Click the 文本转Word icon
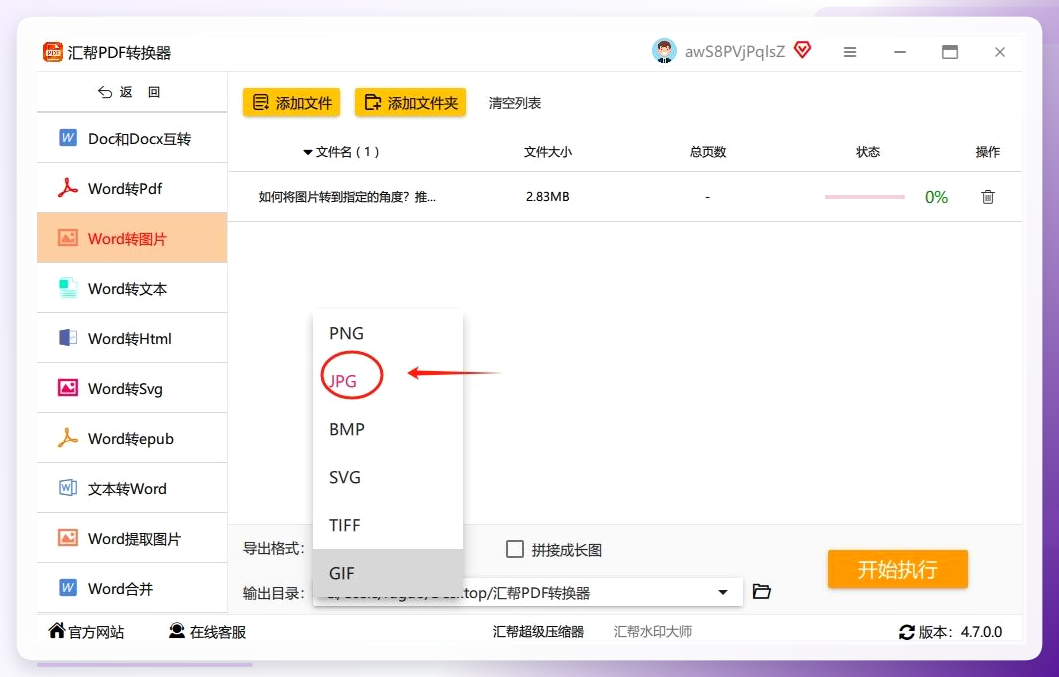1059x677 pixels. click(x=68, y=488)
